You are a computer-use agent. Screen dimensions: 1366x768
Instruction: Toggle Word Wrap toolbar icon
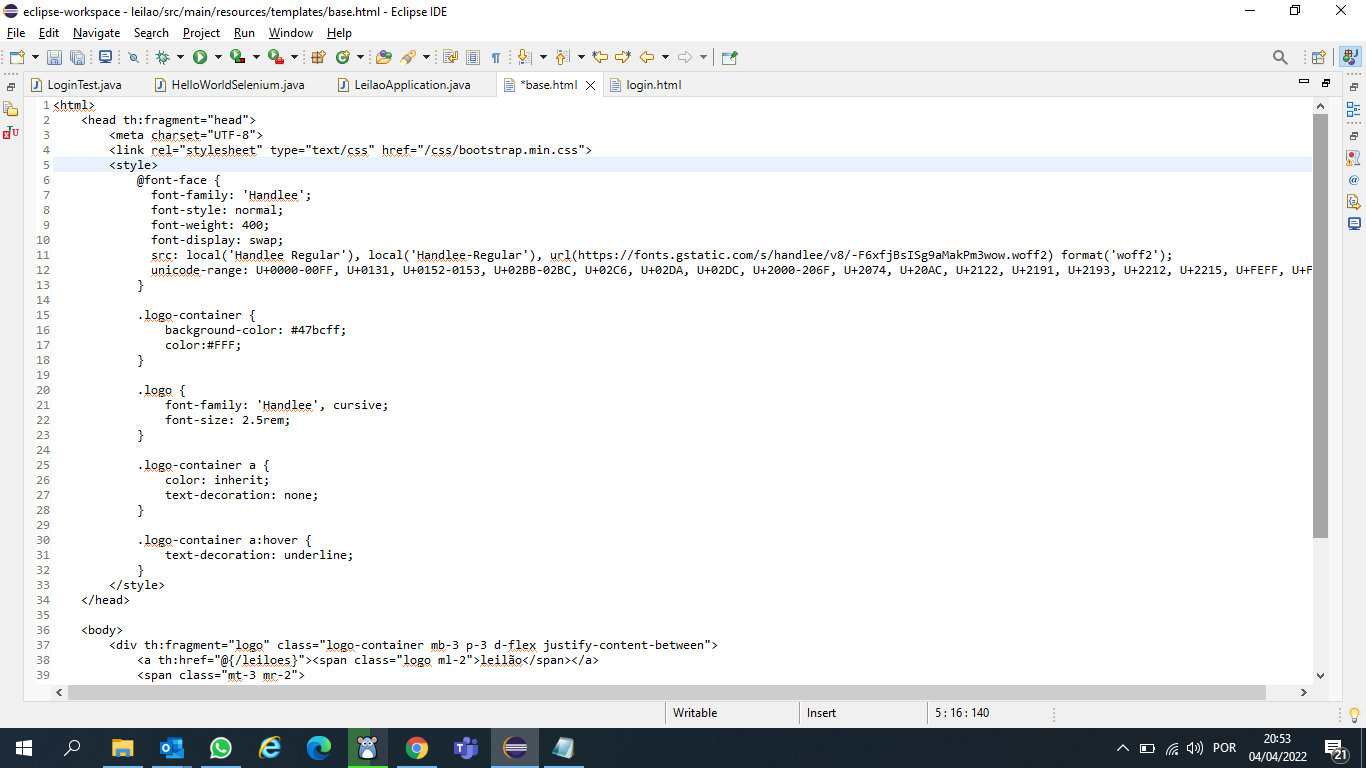450,57
